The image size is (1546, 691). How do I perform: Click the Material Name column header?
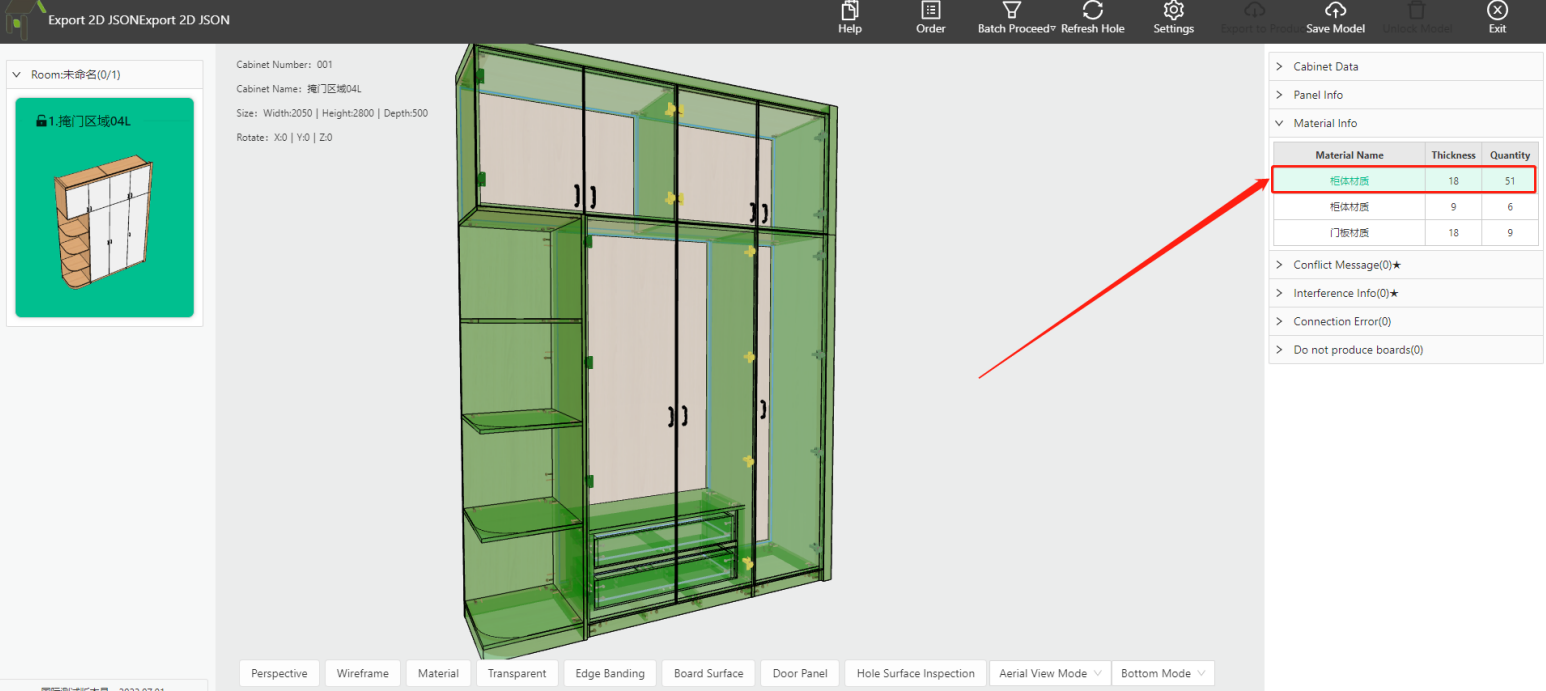(1349, 155)
